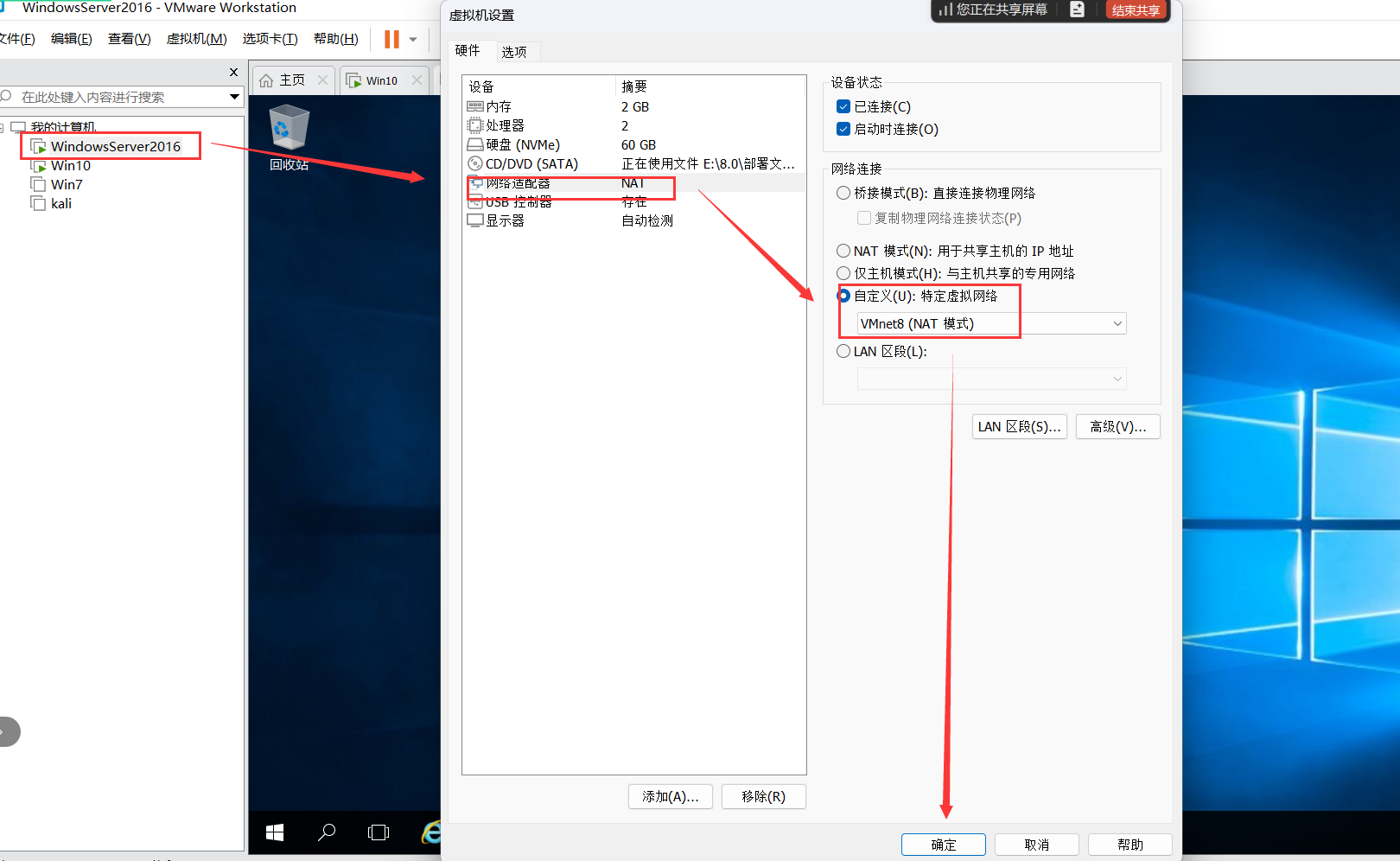Click the 取消 cancel button

click(1037, 845)
